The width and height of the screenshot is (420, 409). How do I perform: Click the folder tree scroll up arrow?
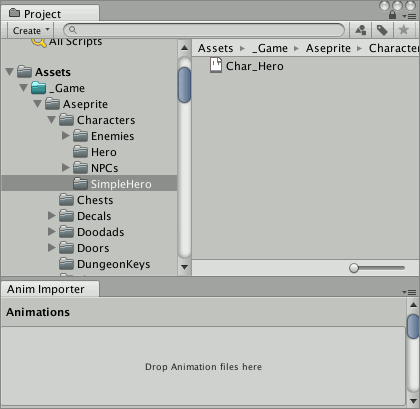point(184,48)
